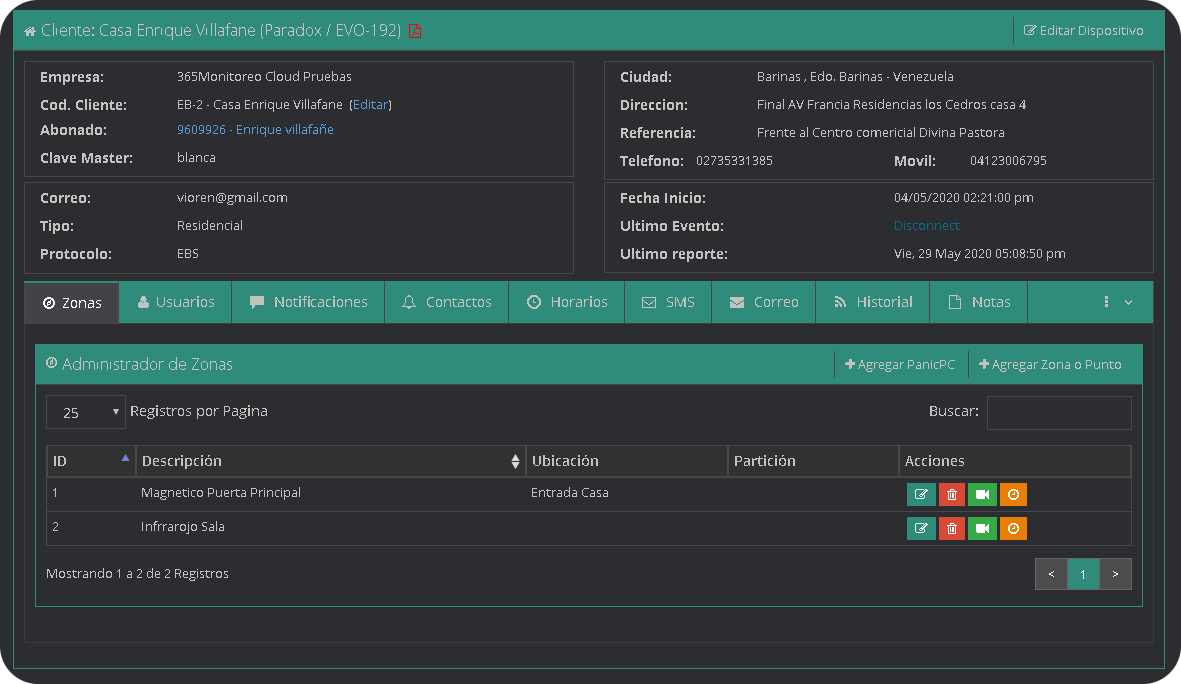Focus the Buscar search field
Screen dimensions: 1181x684
(x=1059, y=412)
